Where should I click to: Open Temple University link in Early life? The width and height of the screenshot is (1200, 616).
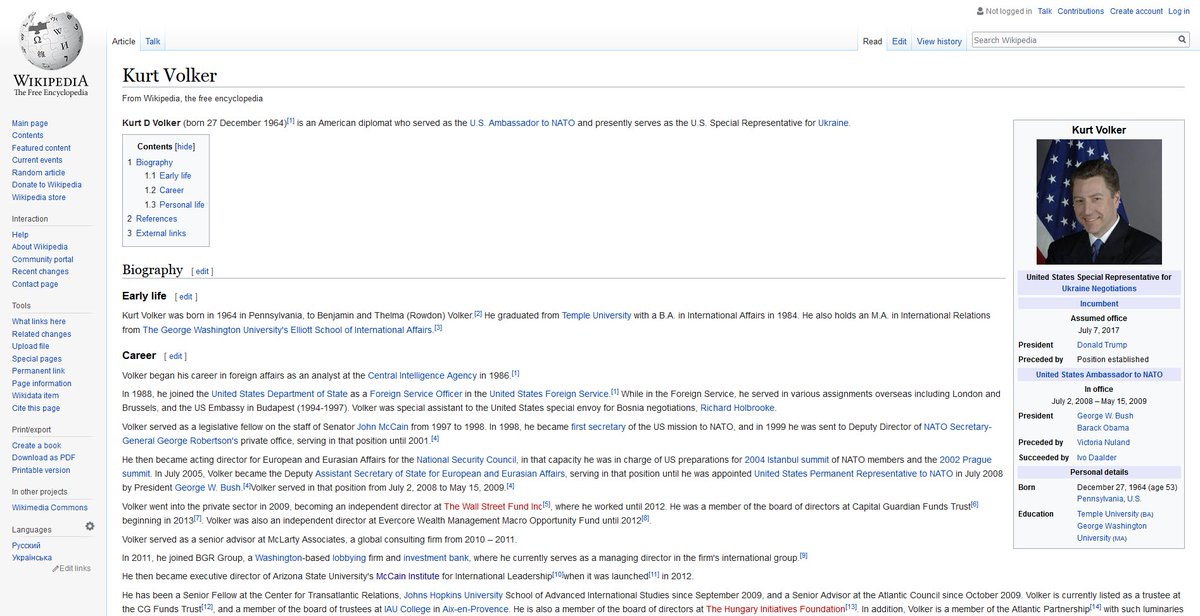(x=596, y=316)
